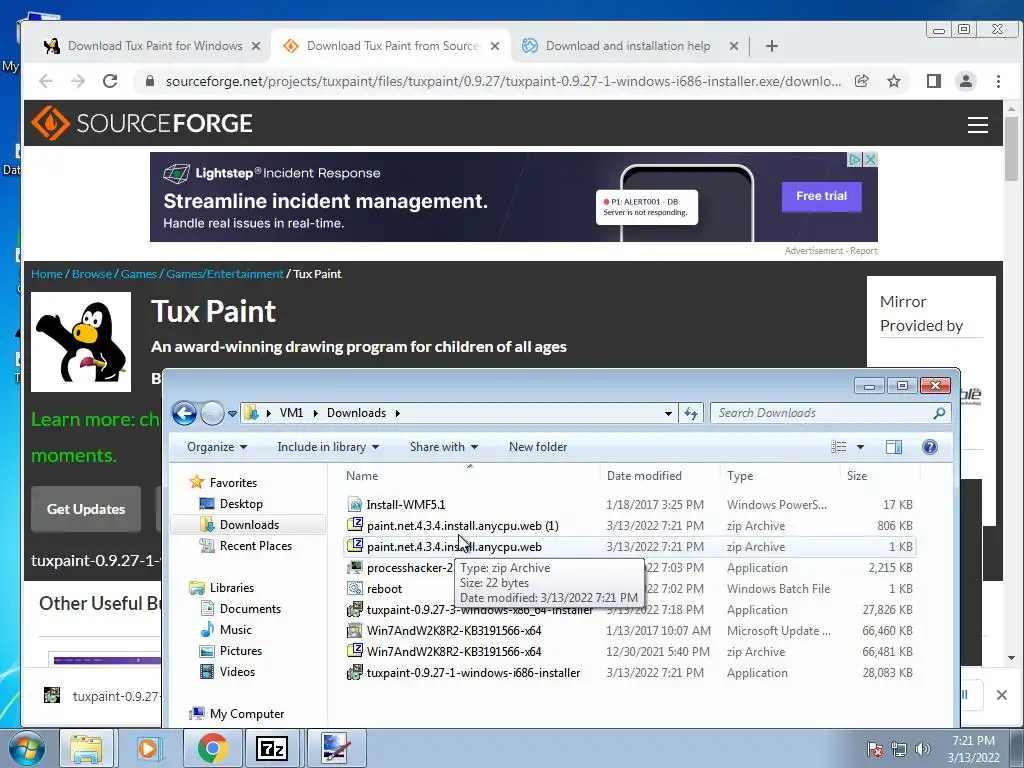Close the Lightstep advertisement X icon
The height and width of the screenshot is (768, 1024).
[x=870, y=159]
